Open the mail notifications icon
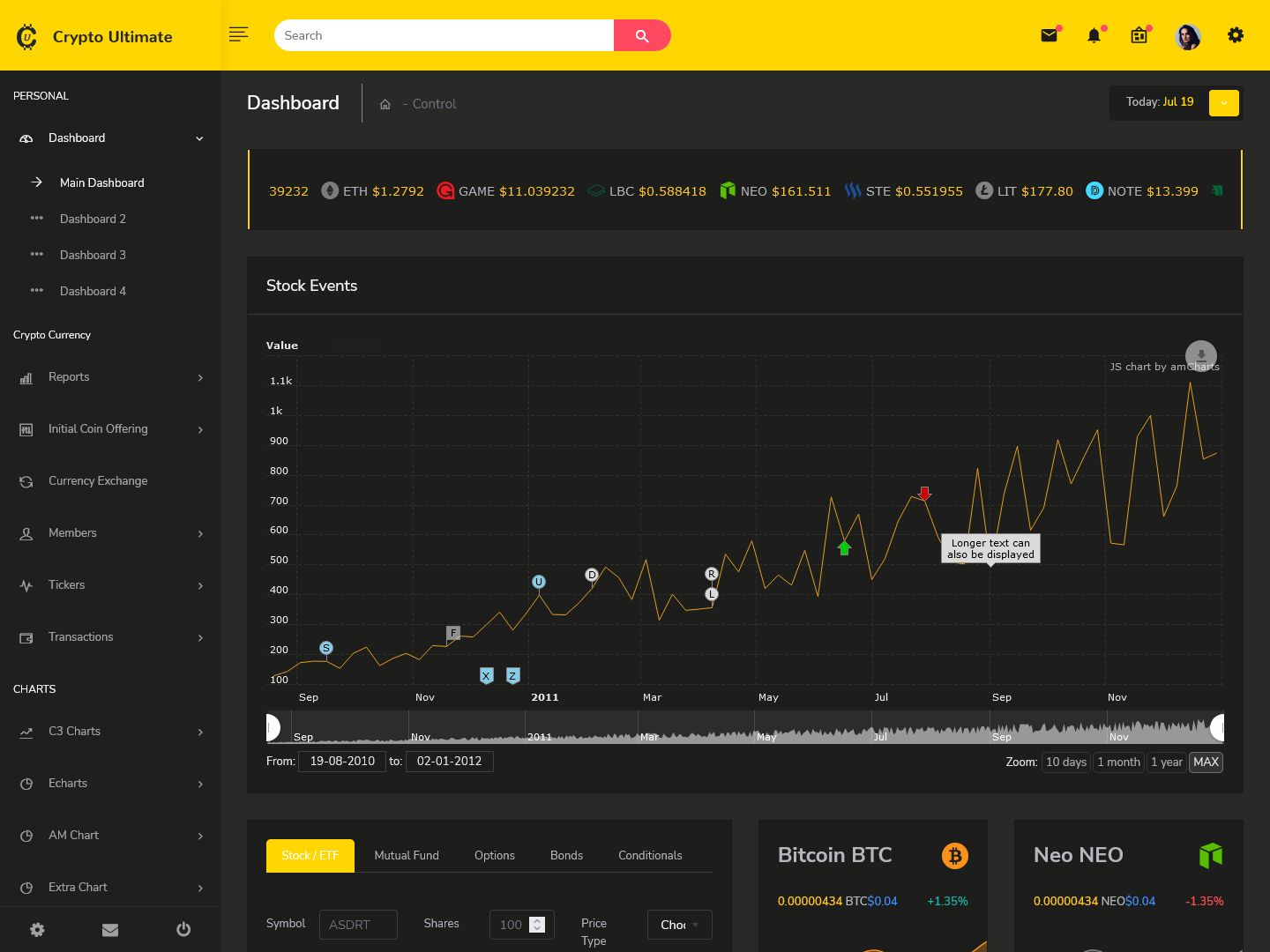This screenshot has width=1270, height=952. 1049,35
